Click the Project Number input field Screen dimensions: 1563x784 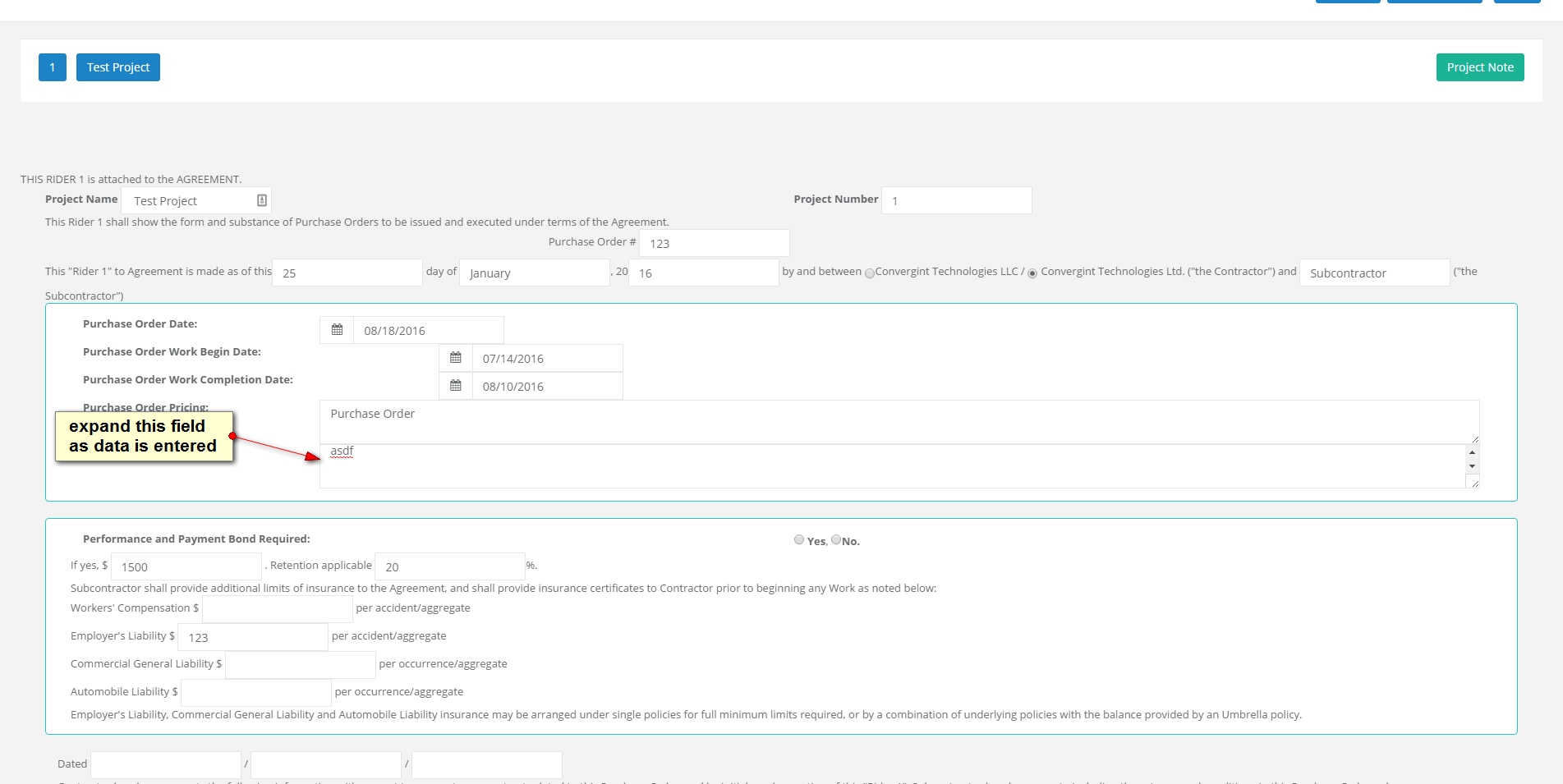[x=957, y=200]
